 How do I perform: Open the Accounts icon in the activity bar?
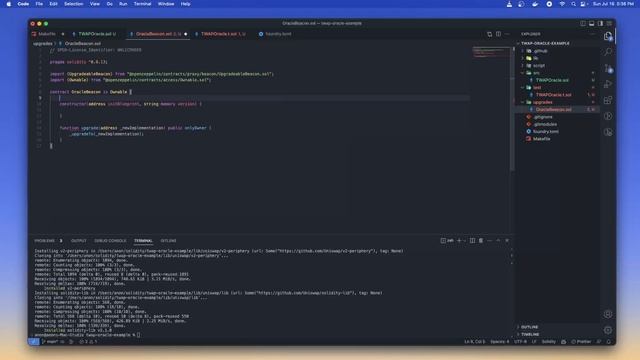[x=608, y=314]
